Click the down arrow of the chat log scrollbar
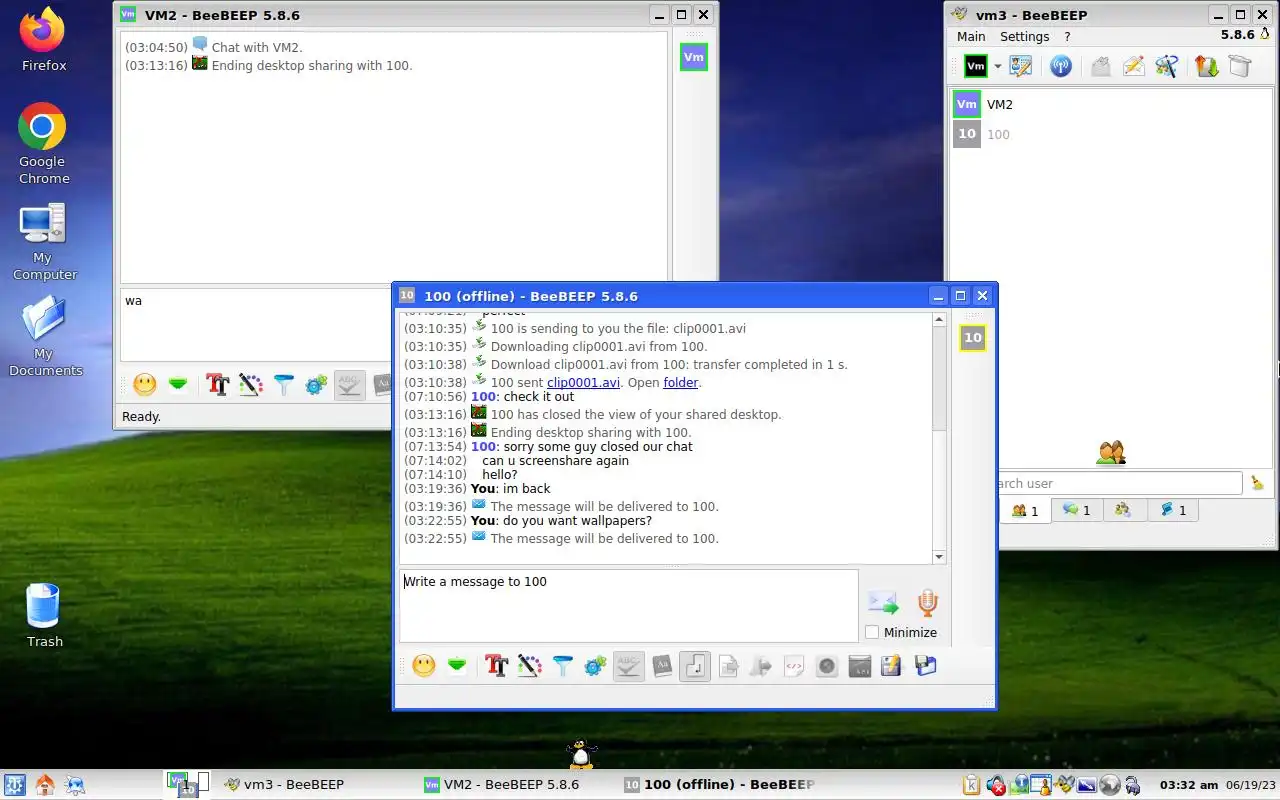 939,557
